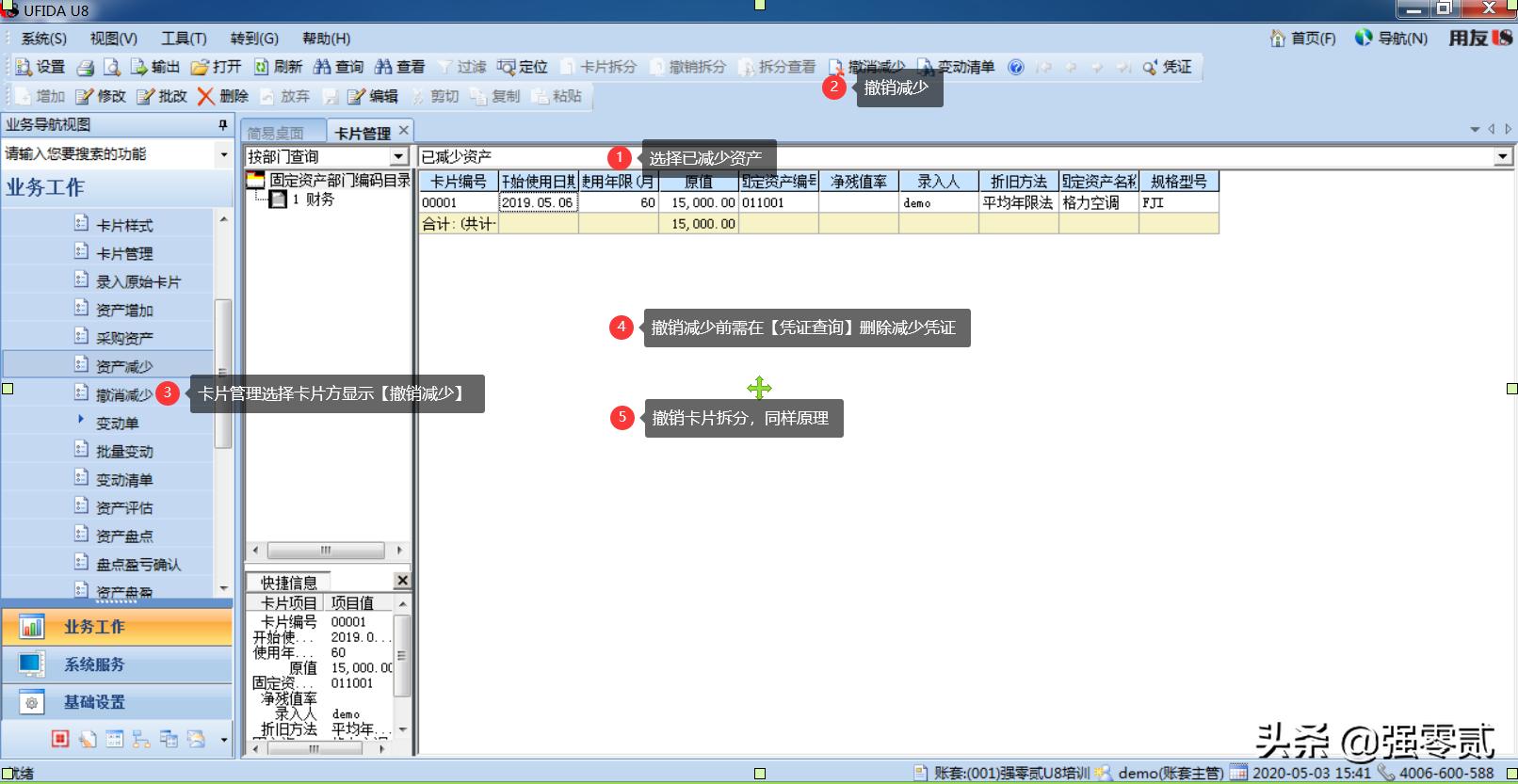Expand sidebar shortcut overflow arrow

pyautogui.click(x=223, y=740)
